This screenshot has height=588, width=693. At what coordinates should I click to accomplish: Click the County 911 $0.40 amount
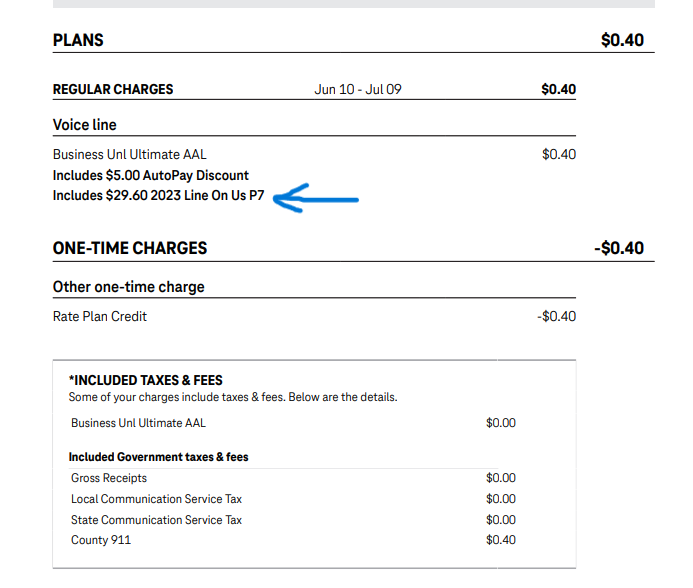pos(501,540)
